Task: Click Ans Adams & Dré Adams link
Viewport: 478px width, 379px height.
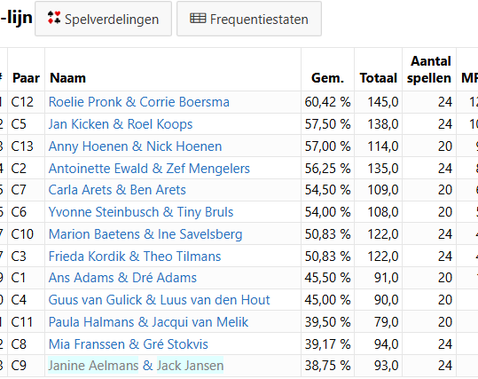Action: pyautogui.click(x=123, y=278)
